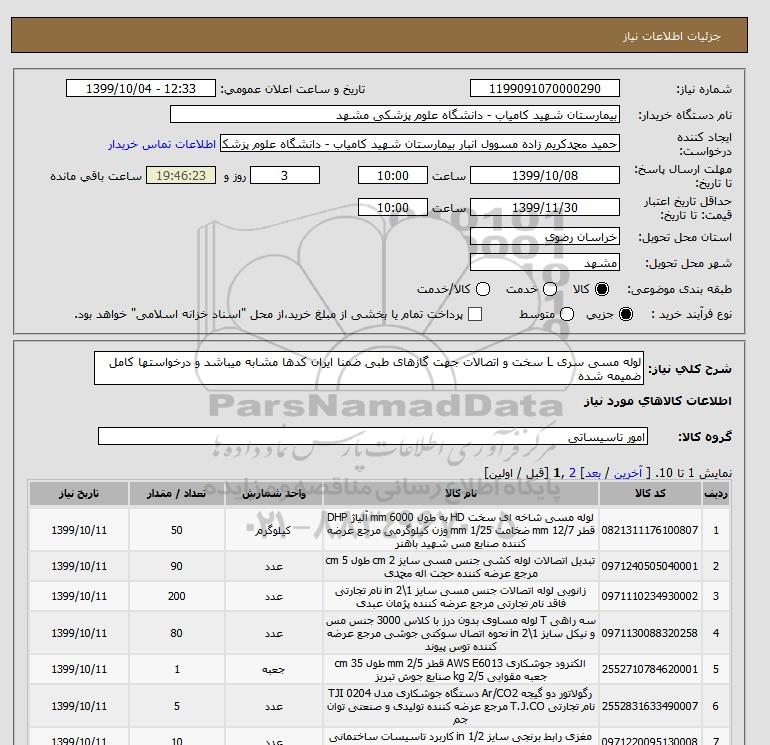Click the remaining time countdown 19:46:23
Screen dimensions: 770x745
tap(181, 175)
